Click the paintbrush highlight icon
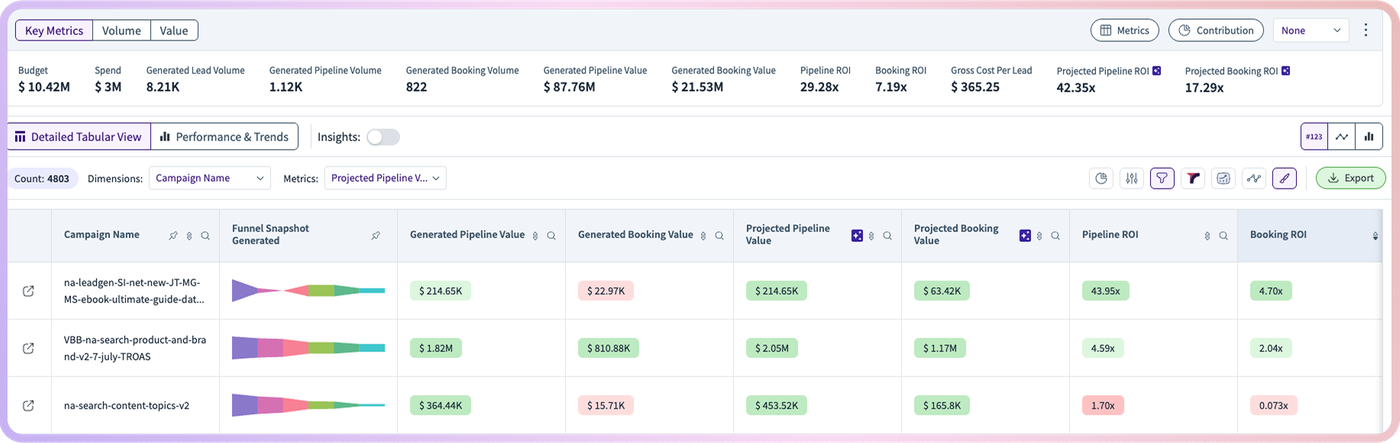 [x=1284, y=179]
